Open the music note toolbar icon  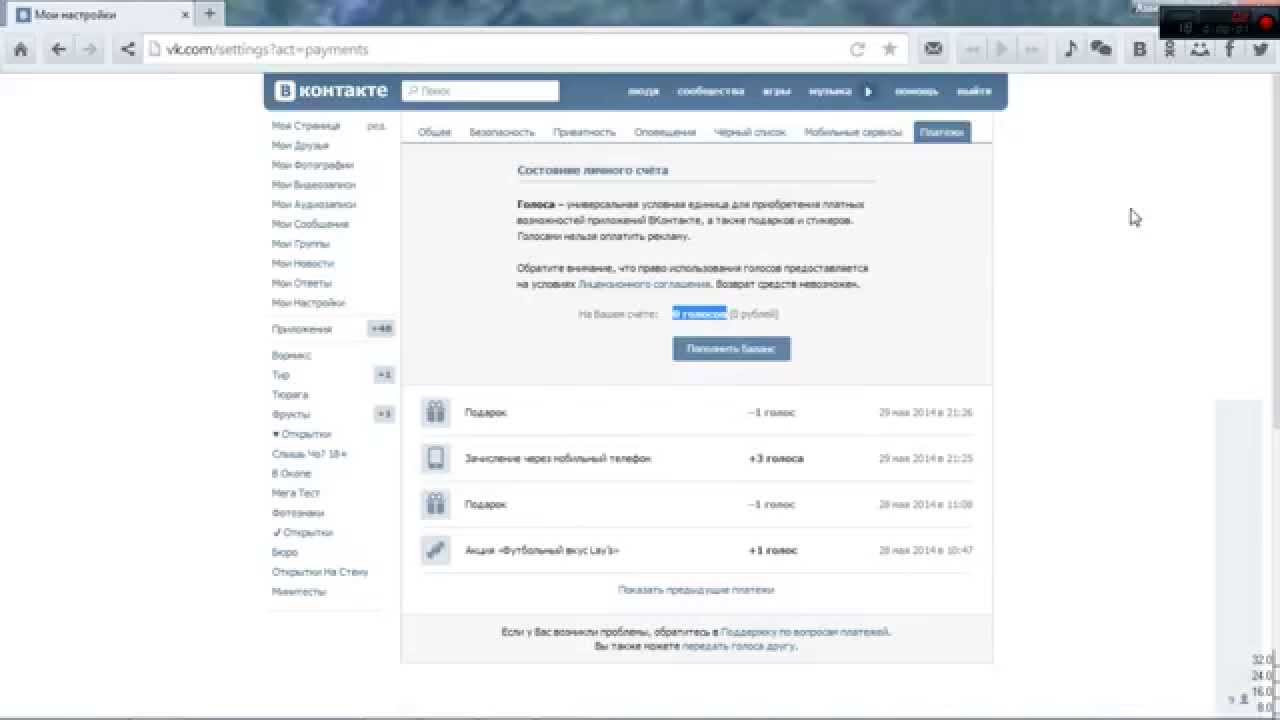pos(1070,49)
